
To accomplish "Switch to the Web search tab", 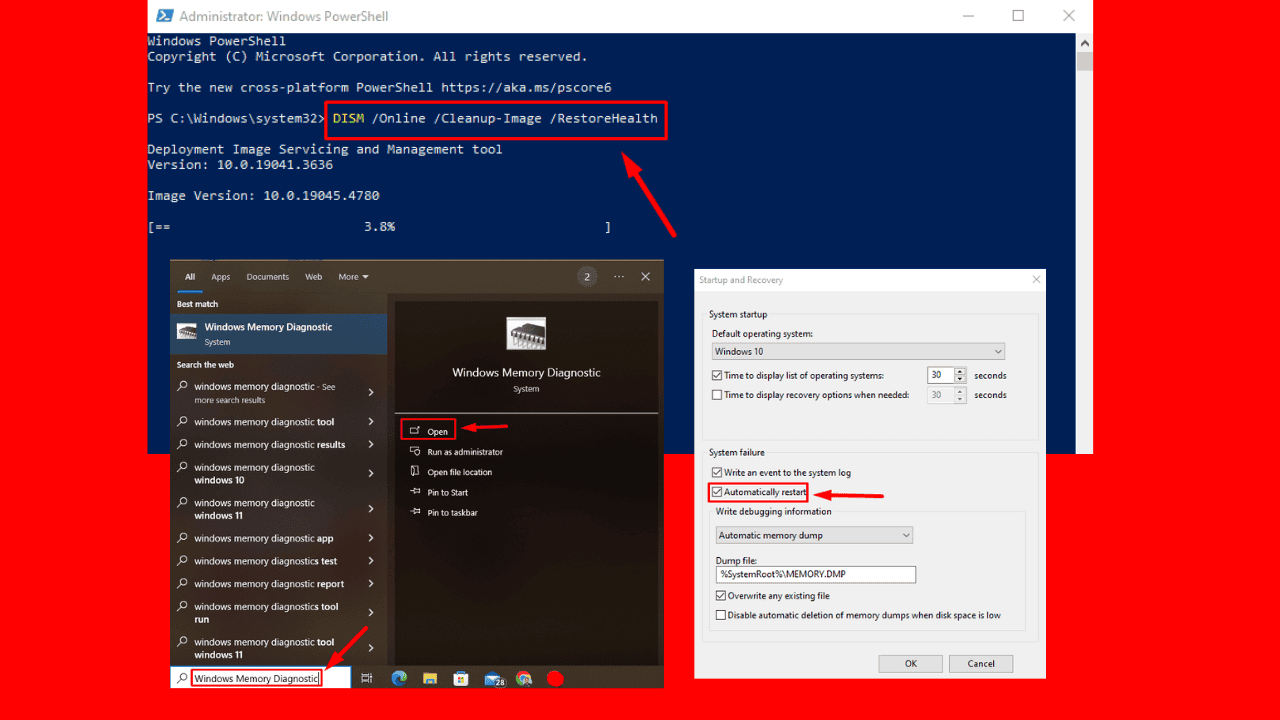I will (313, 277).
